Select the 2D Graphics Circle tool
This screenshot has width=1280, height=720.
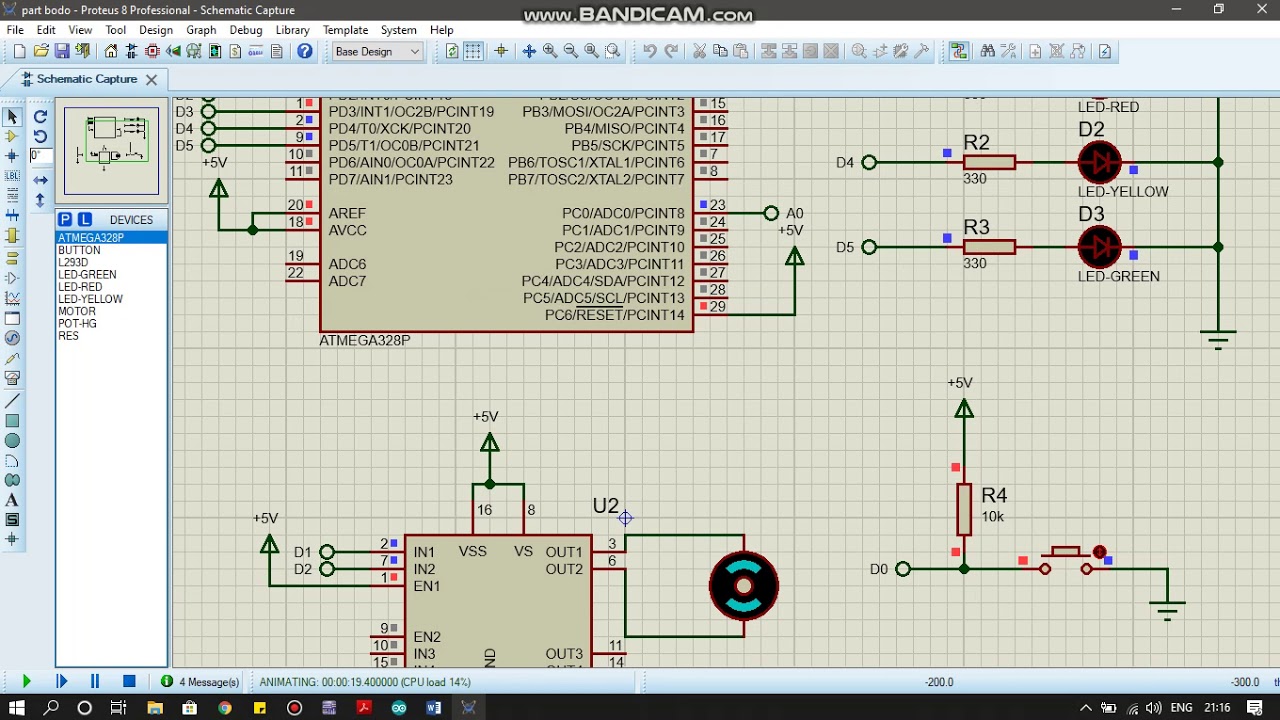coord(12,441)
